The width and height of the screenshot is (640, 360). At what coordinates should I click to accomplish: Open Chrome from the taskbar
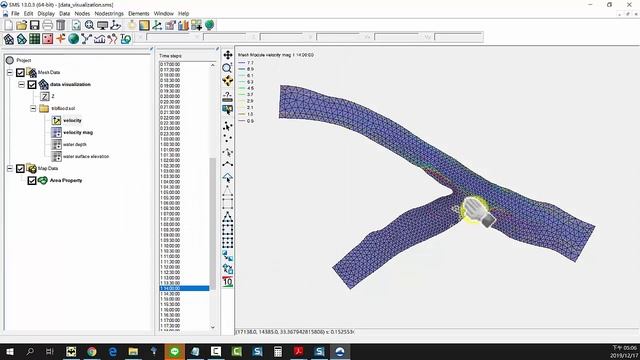coord(92,351)
